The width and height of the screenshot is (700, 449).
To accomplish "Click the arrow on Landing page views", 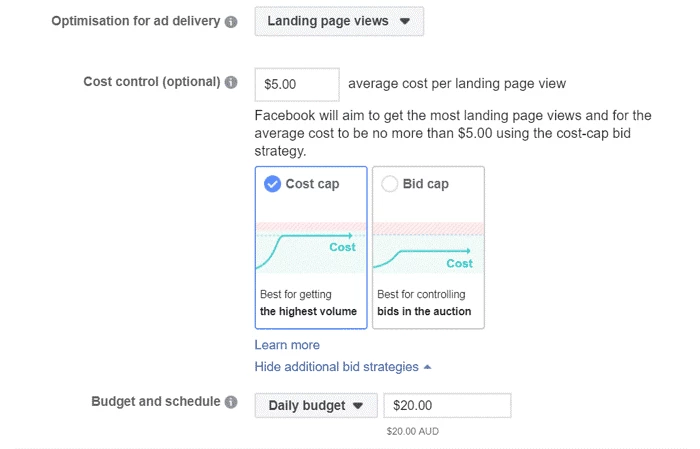I will (x=405, y=21).
